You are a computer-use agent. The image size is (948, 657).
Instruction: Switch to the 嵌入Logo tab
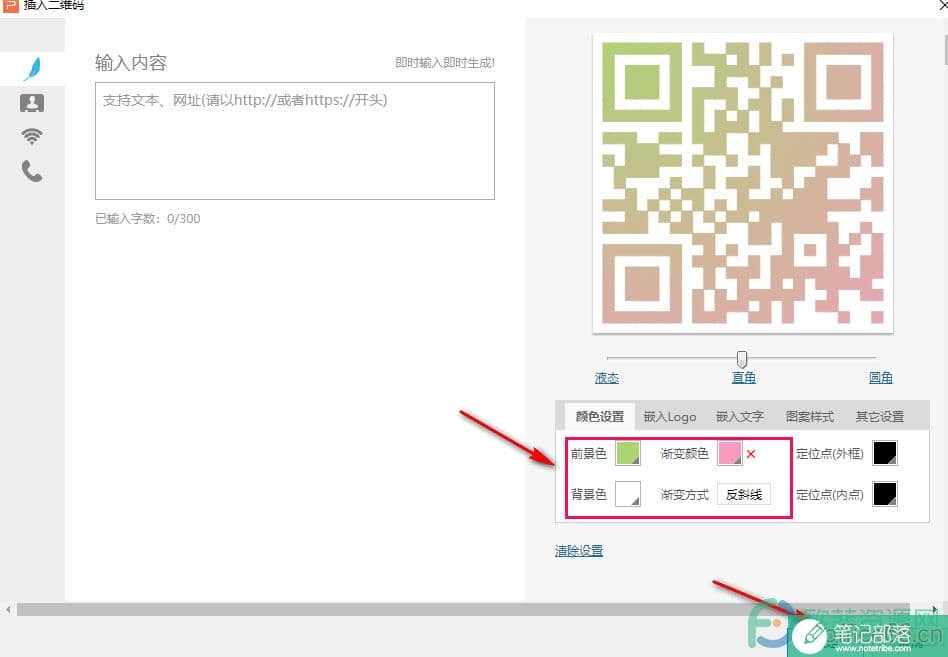pyautogui.click(x=670, y=416)
